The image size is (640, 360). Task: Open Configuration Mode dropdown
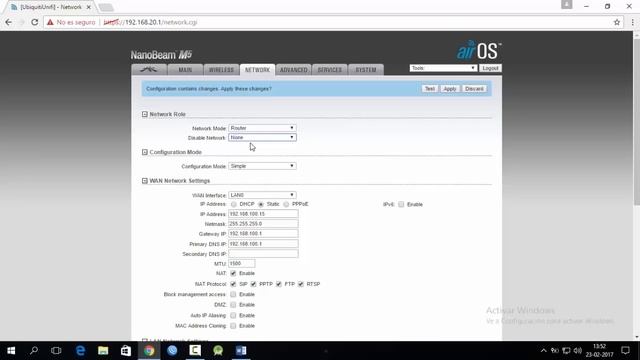point(262,166)
